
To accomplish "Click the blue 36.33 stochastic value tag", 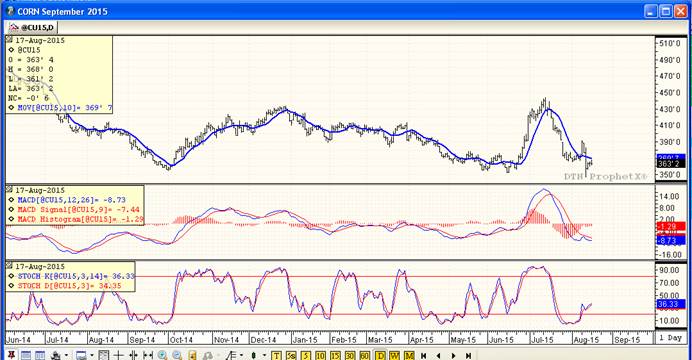I will 671,304.
